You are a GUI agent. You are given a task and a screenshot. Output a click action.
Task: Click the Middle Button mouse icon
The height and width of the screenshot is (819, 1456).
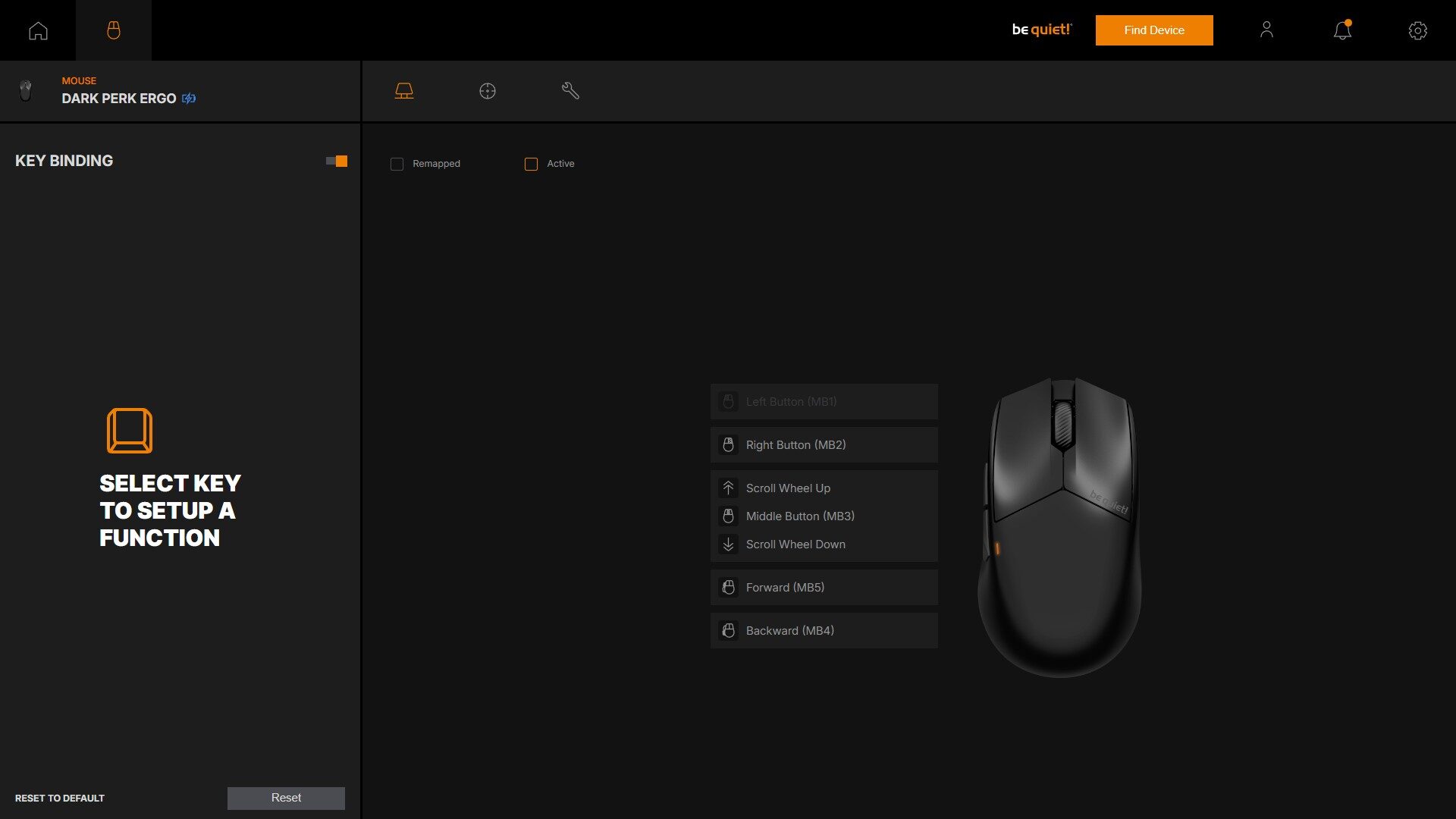[728, 516]
